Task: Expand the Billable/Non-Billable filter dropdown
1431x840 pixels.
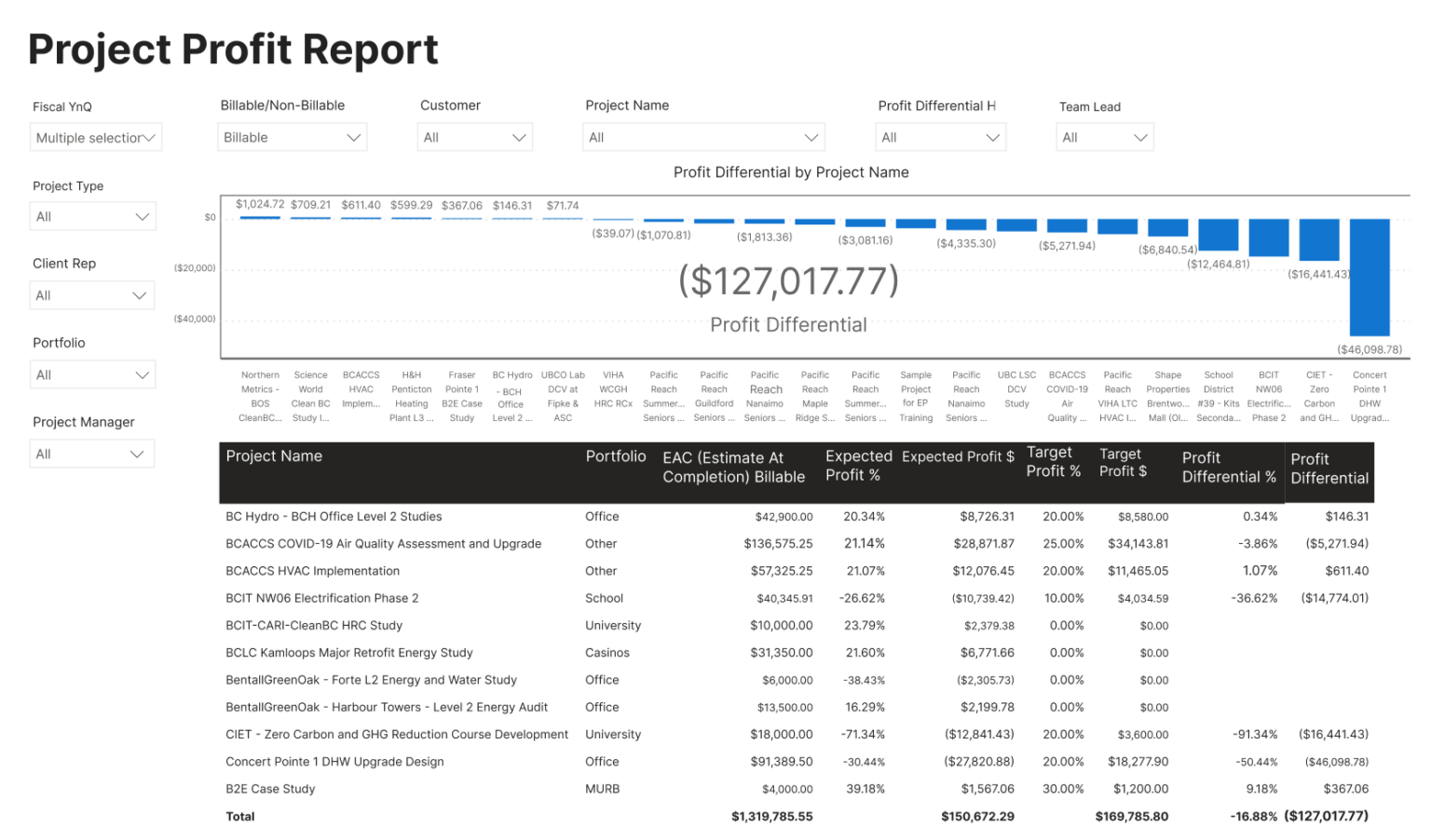Action: [x=292, y=137]
